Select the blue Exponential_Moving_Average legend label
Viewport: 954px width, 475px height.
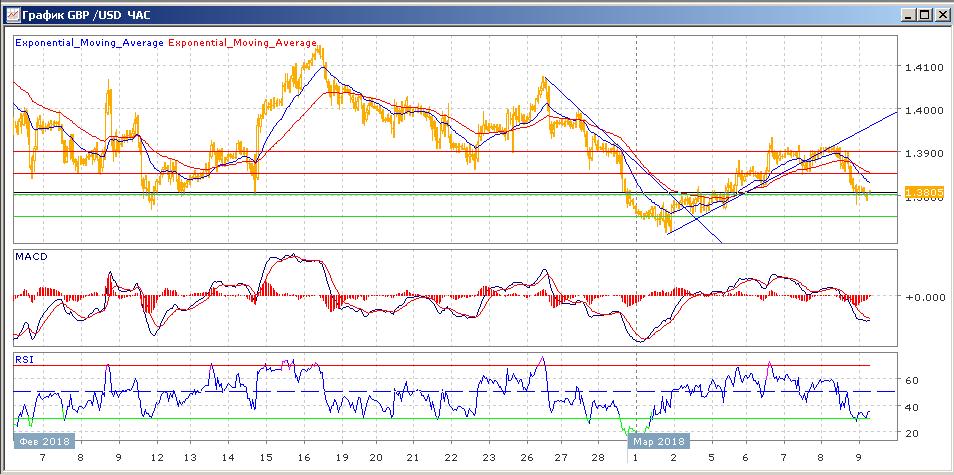[x=89, y=43]
